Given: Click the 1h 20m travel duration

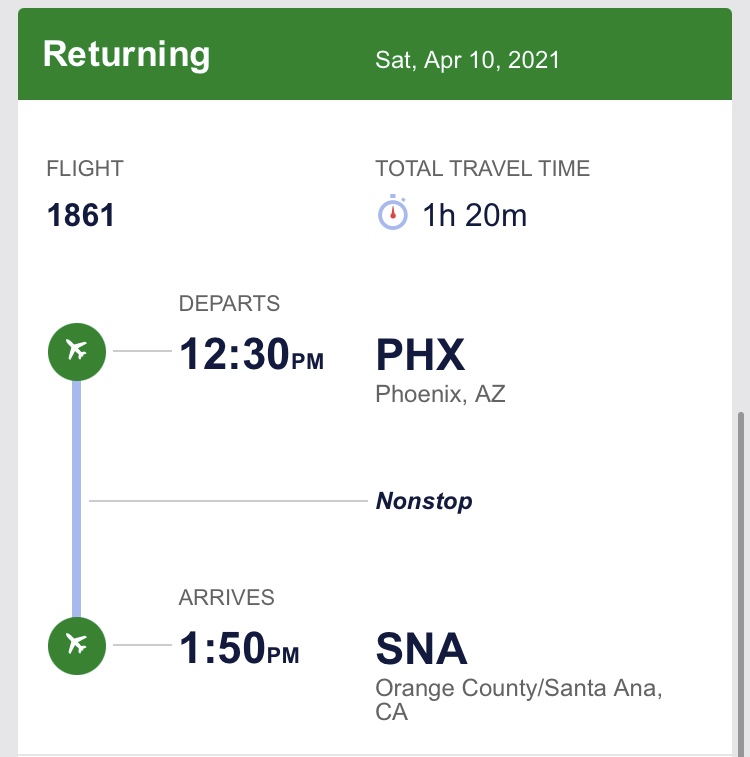Looking at the screenshot, I should [x=474, y=215].
